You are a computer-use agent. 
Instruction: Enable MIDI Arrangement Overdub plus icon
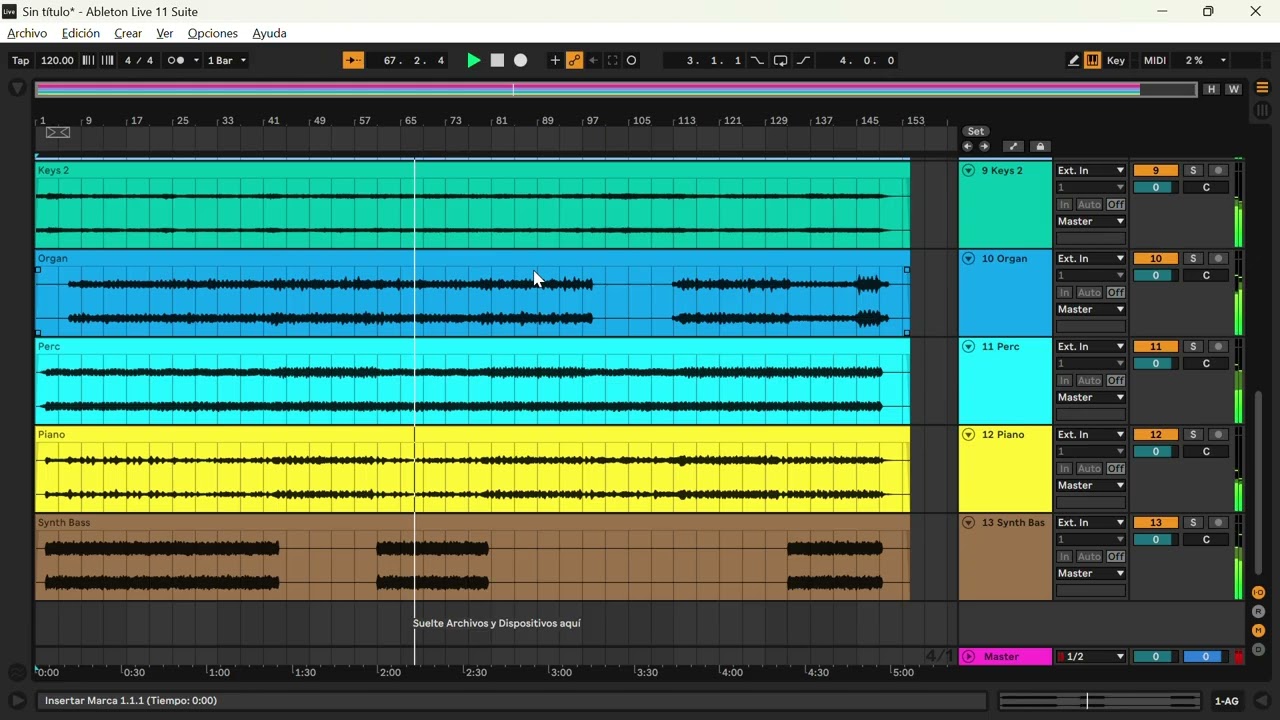(555, 60)
